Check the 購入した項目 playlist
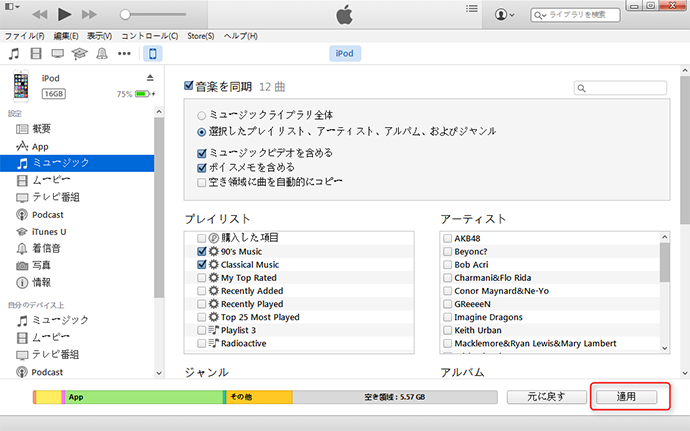 pos(202,238)
